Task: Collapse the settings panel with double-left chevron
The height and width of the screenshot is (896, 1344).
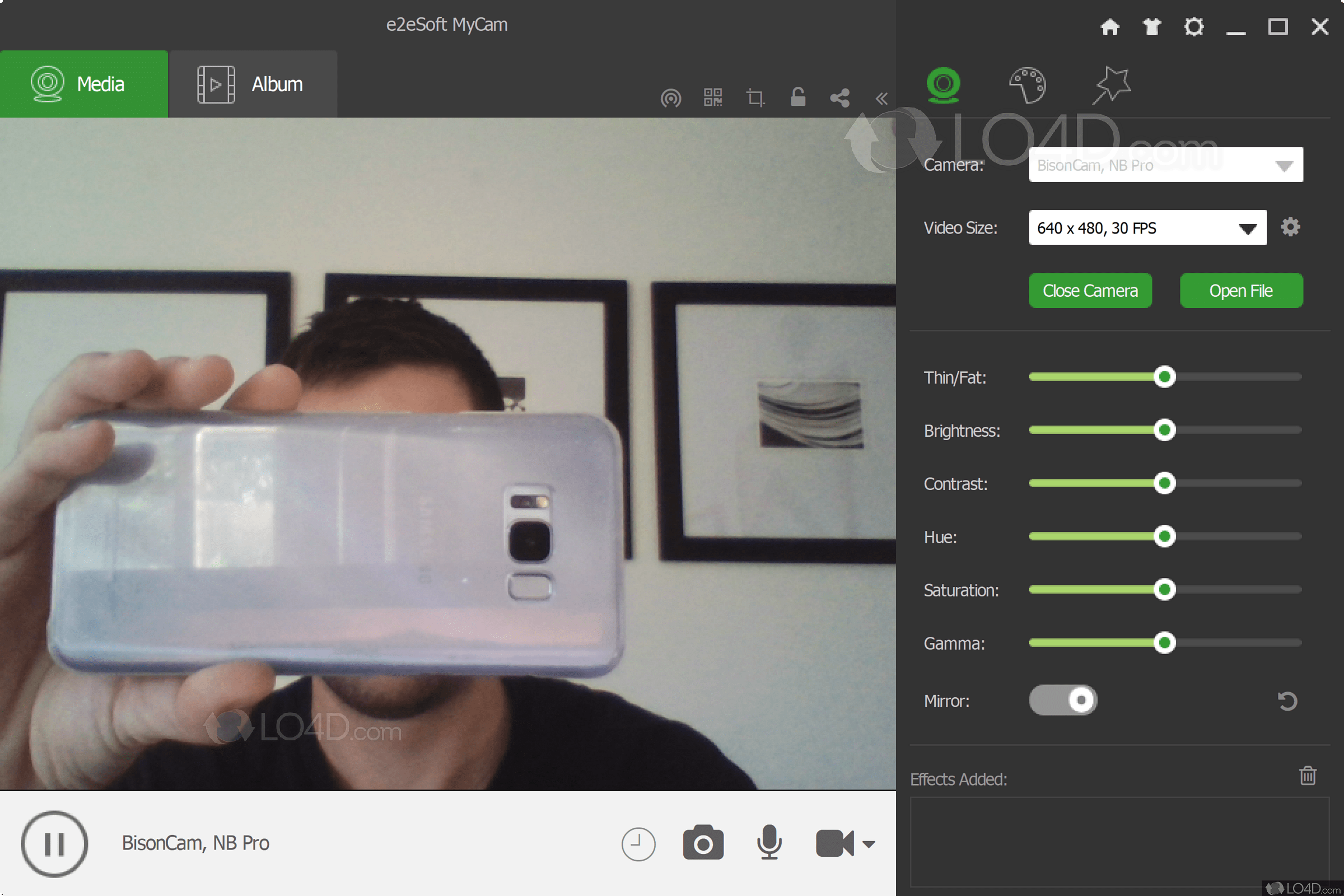Action: tap(881, 97)
